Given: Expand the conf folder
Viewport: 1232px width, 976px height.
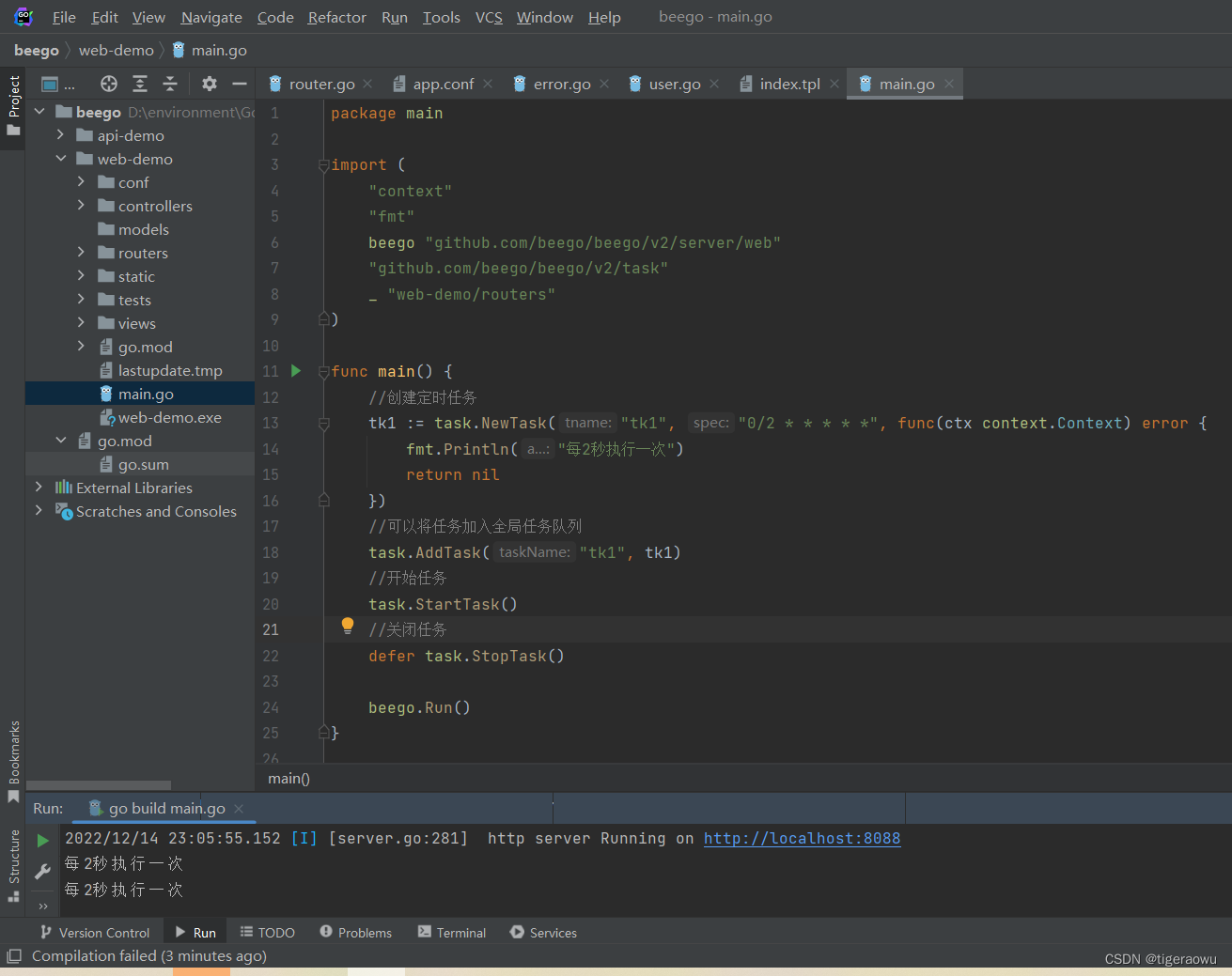Looking at the screenshot, I should click(81, 182).
